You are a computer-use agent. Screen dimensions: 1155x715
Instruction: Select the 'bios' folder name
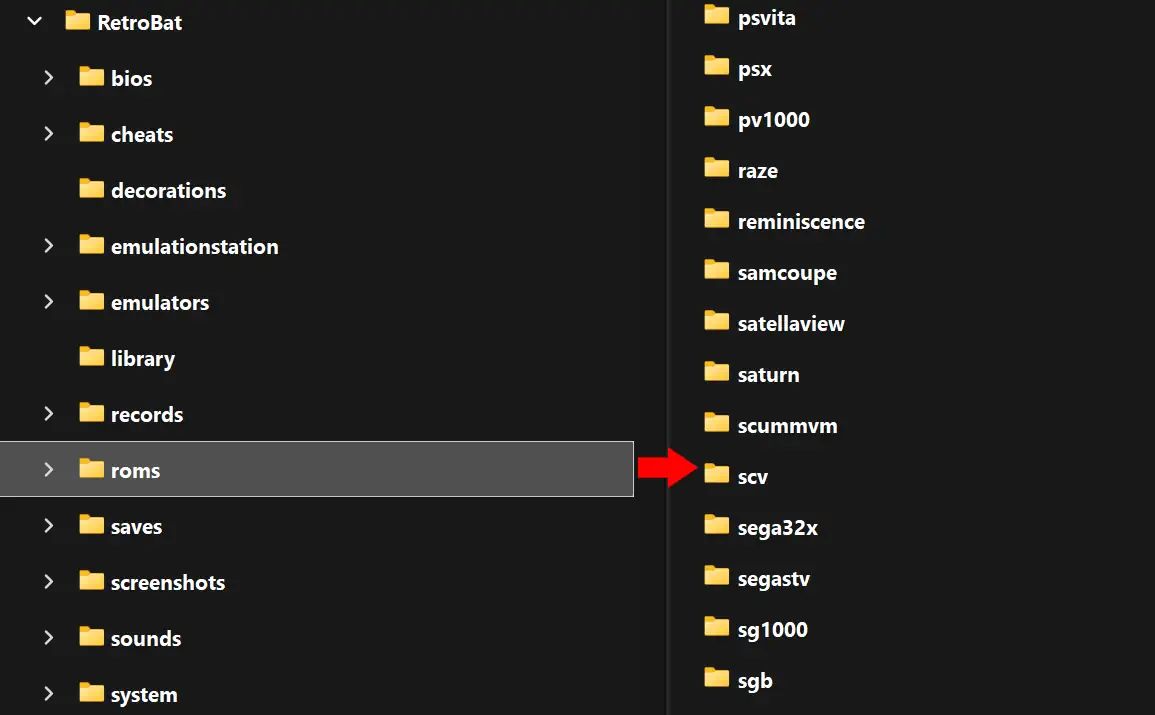click(131, 79)
